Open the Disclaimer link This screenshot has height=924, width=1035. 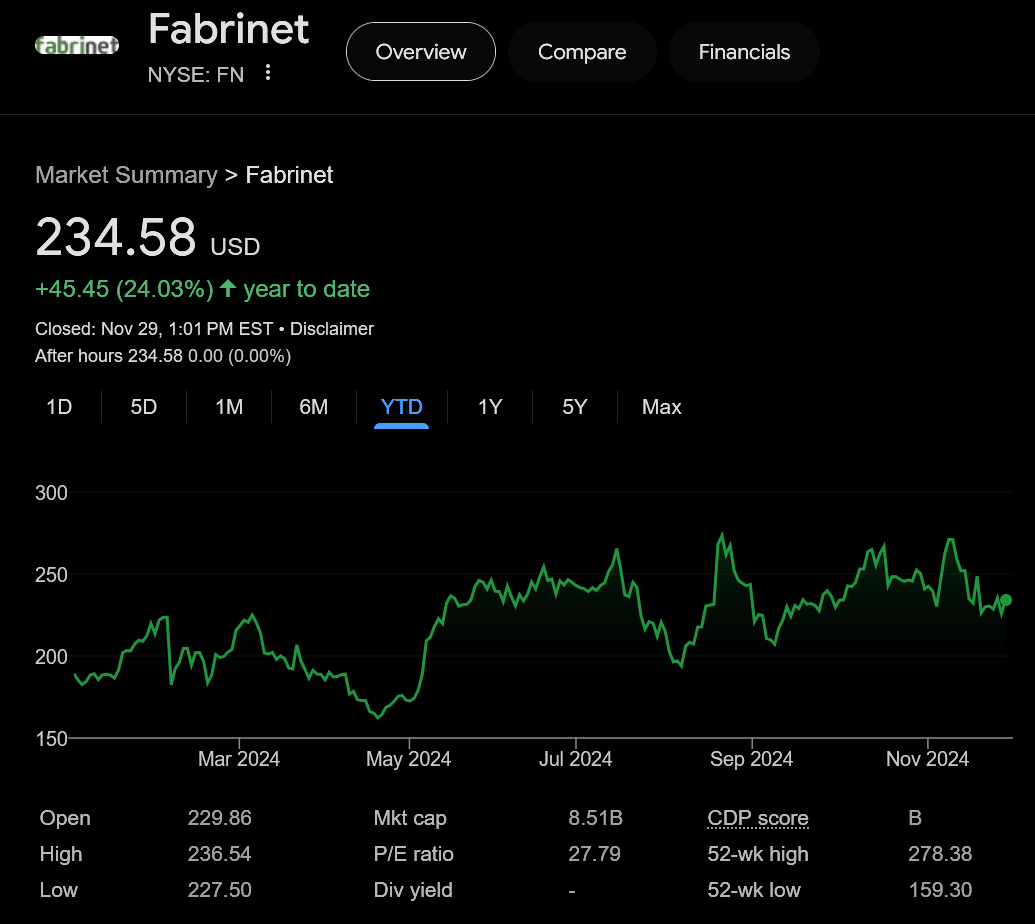click(x=331, y=329)
